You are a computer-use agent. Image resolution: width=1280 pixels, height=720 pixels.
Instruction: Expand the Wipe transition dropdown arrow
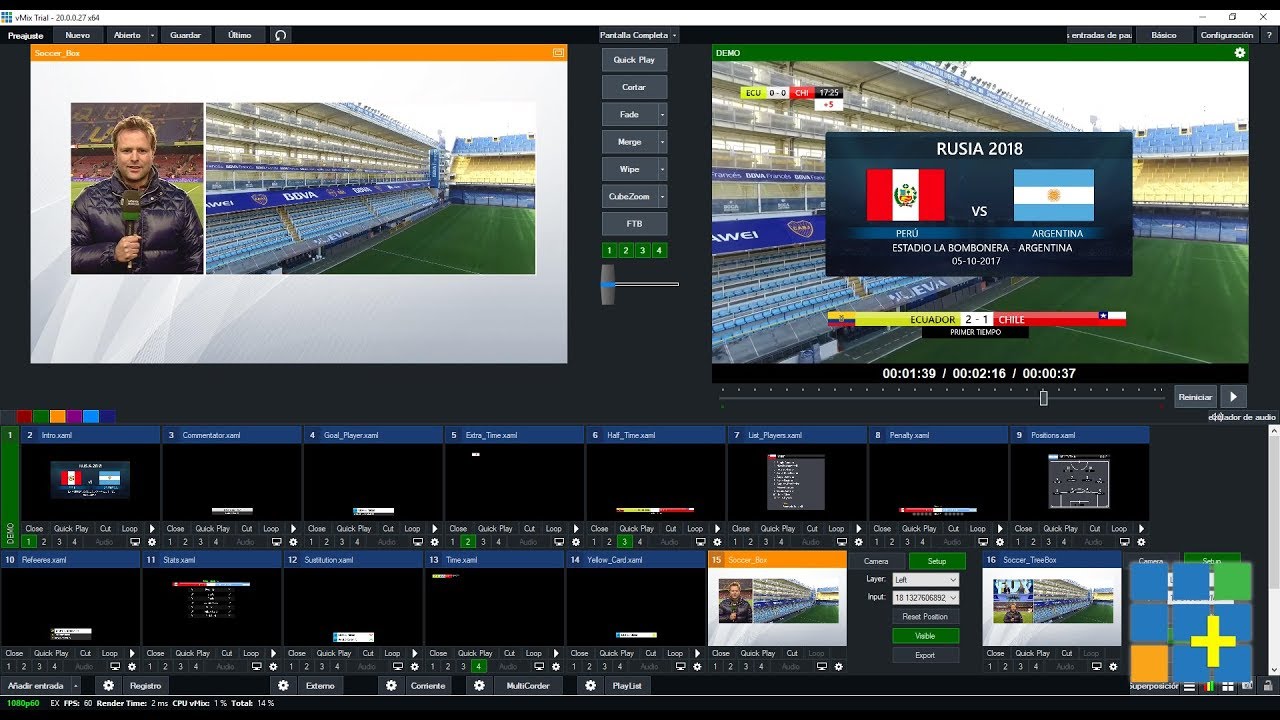(x=662, y=169)
